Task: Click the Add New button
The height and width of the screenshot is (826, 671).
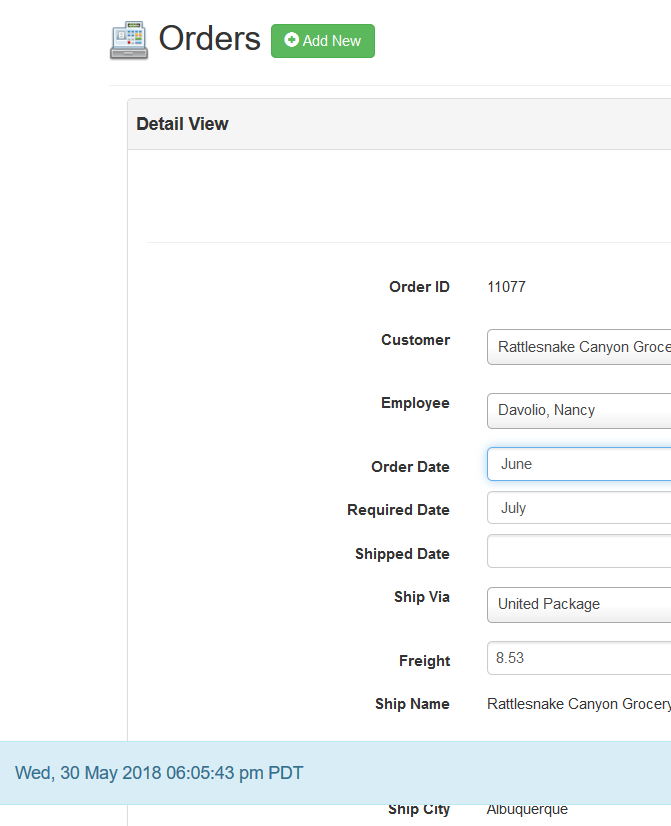Action: coord(322,42)
